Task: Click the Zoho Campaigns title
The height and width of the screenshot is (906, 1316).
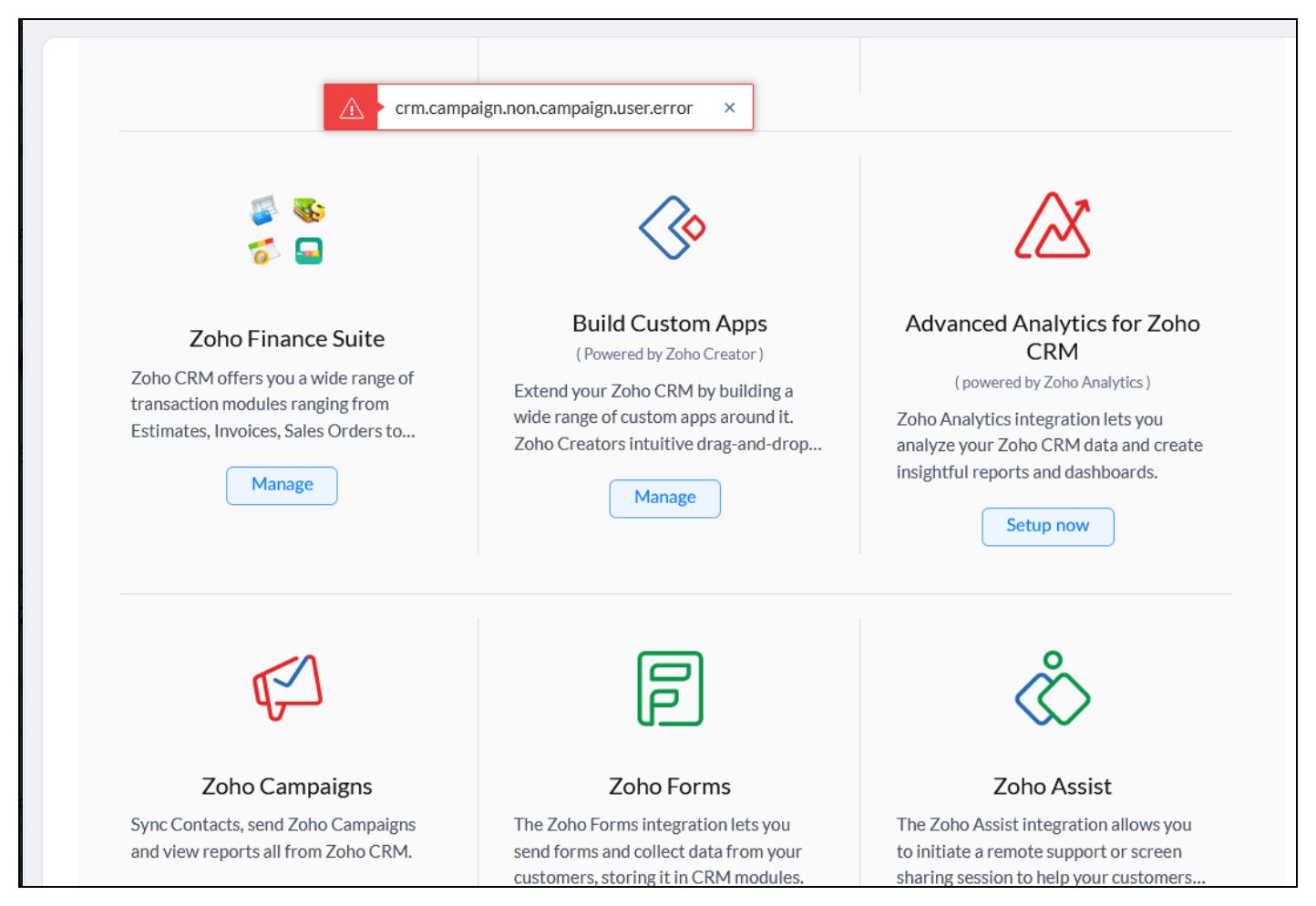Action: tap(287, 787)
